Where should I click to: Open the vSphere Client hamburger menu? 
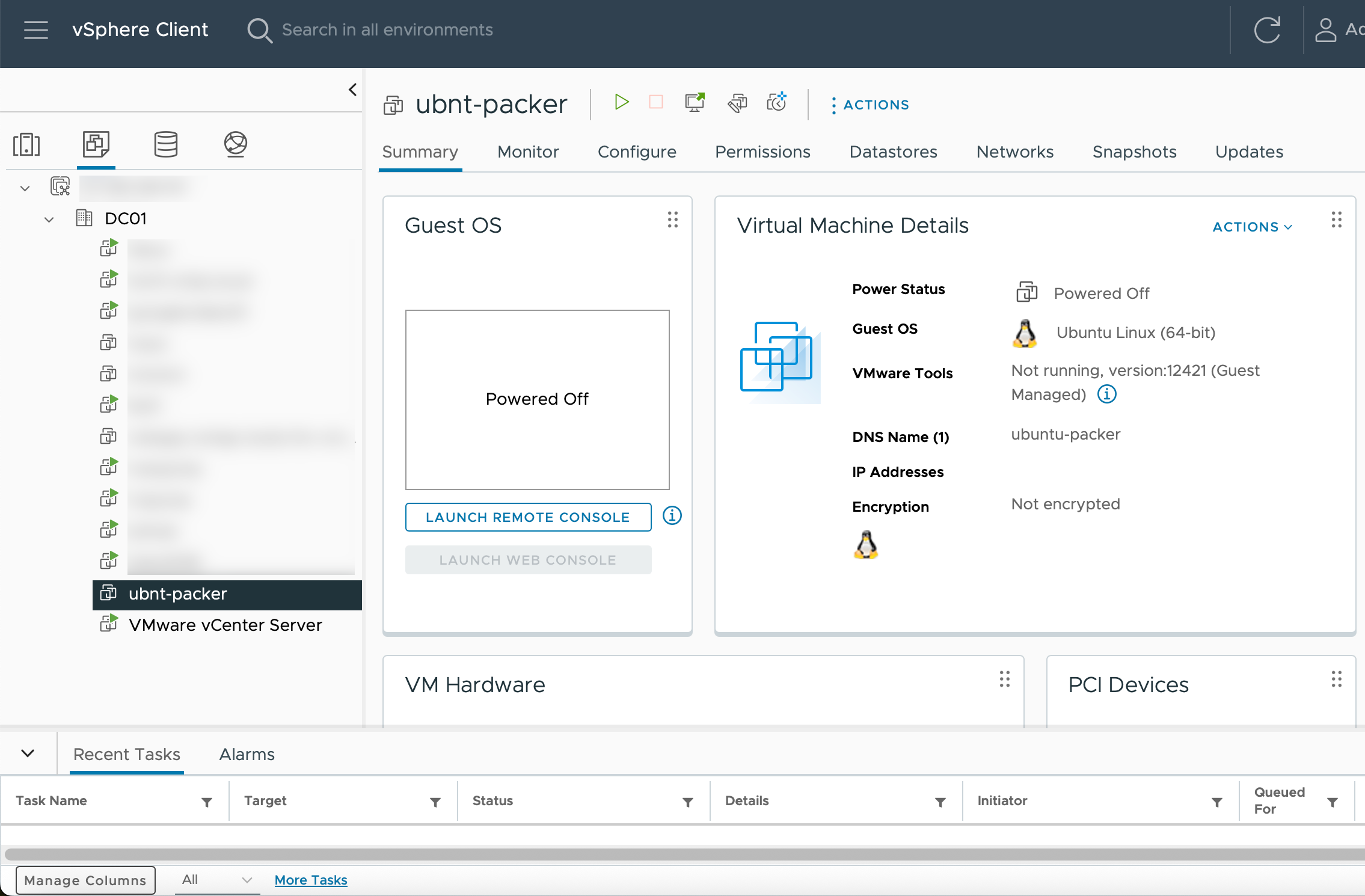pyautogui.click(x=36, y=30)
